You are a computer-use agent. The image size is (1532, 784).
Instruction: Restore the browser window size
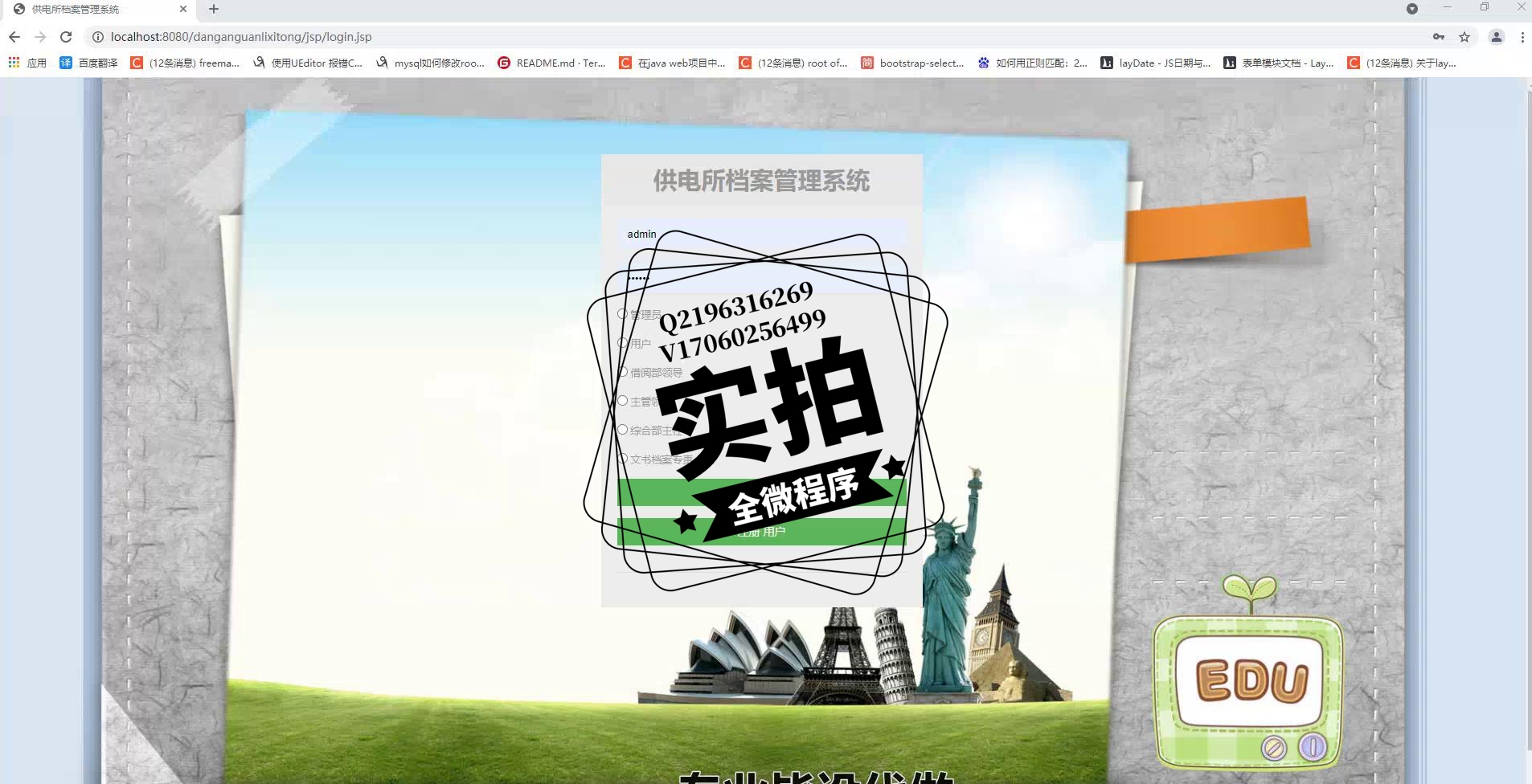point(1485,7)
